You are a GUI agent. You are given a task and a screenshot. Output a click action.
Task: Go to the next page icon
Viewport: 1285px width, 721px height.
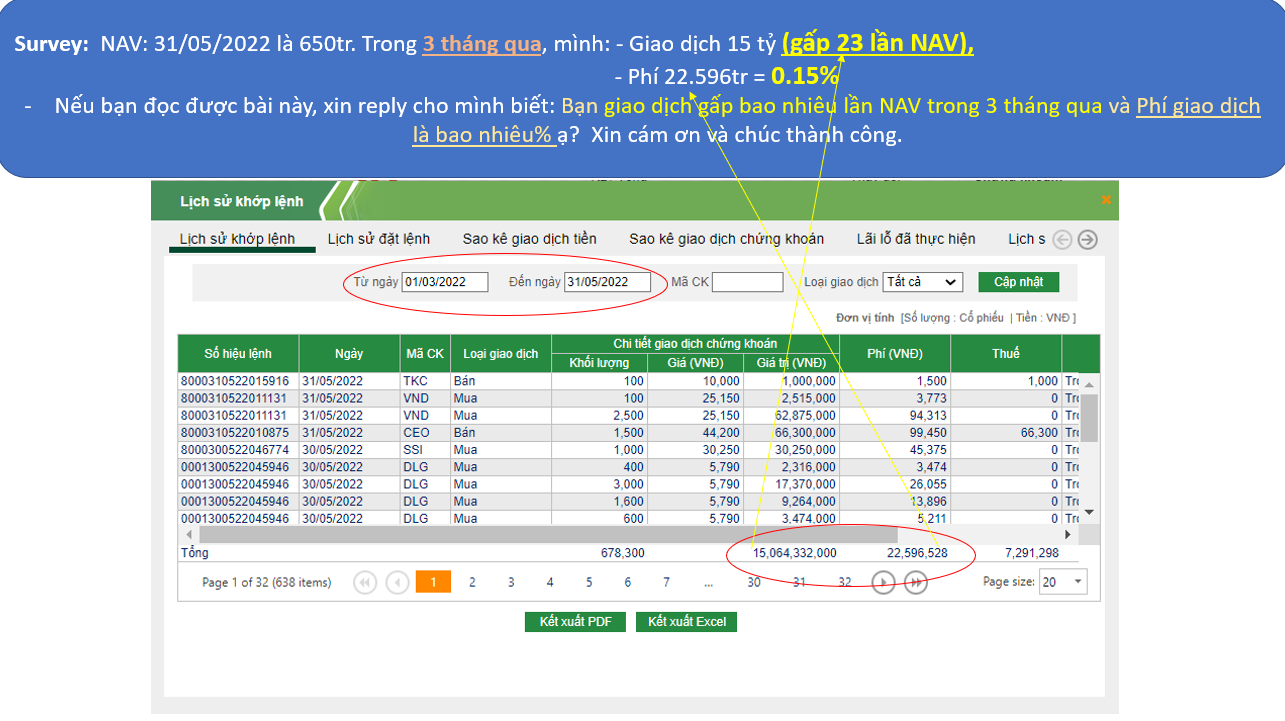tap(883, 583)
